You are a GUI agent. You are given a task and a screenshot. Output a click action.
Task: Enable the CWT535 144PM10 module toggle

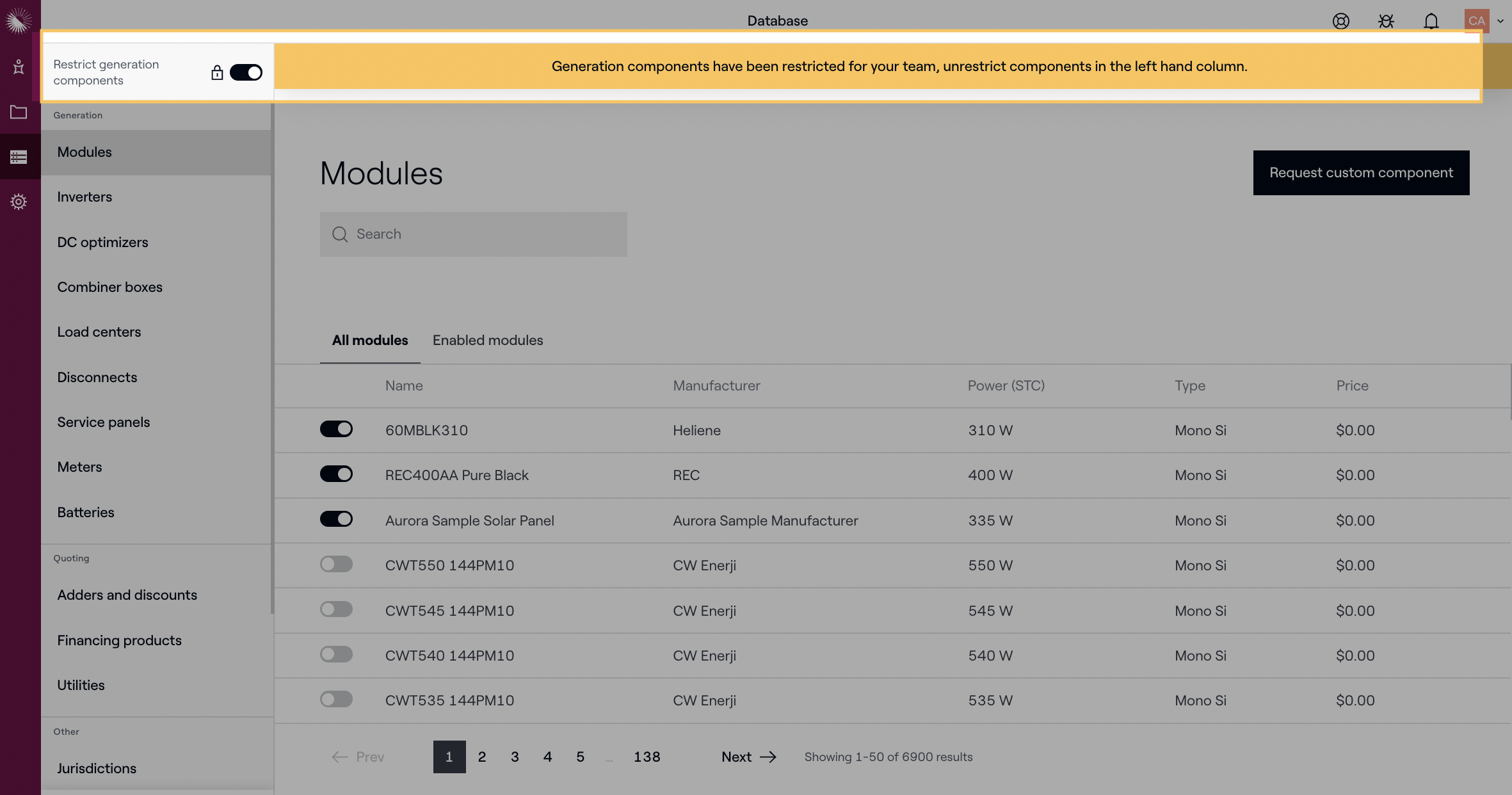pos(336,699)
